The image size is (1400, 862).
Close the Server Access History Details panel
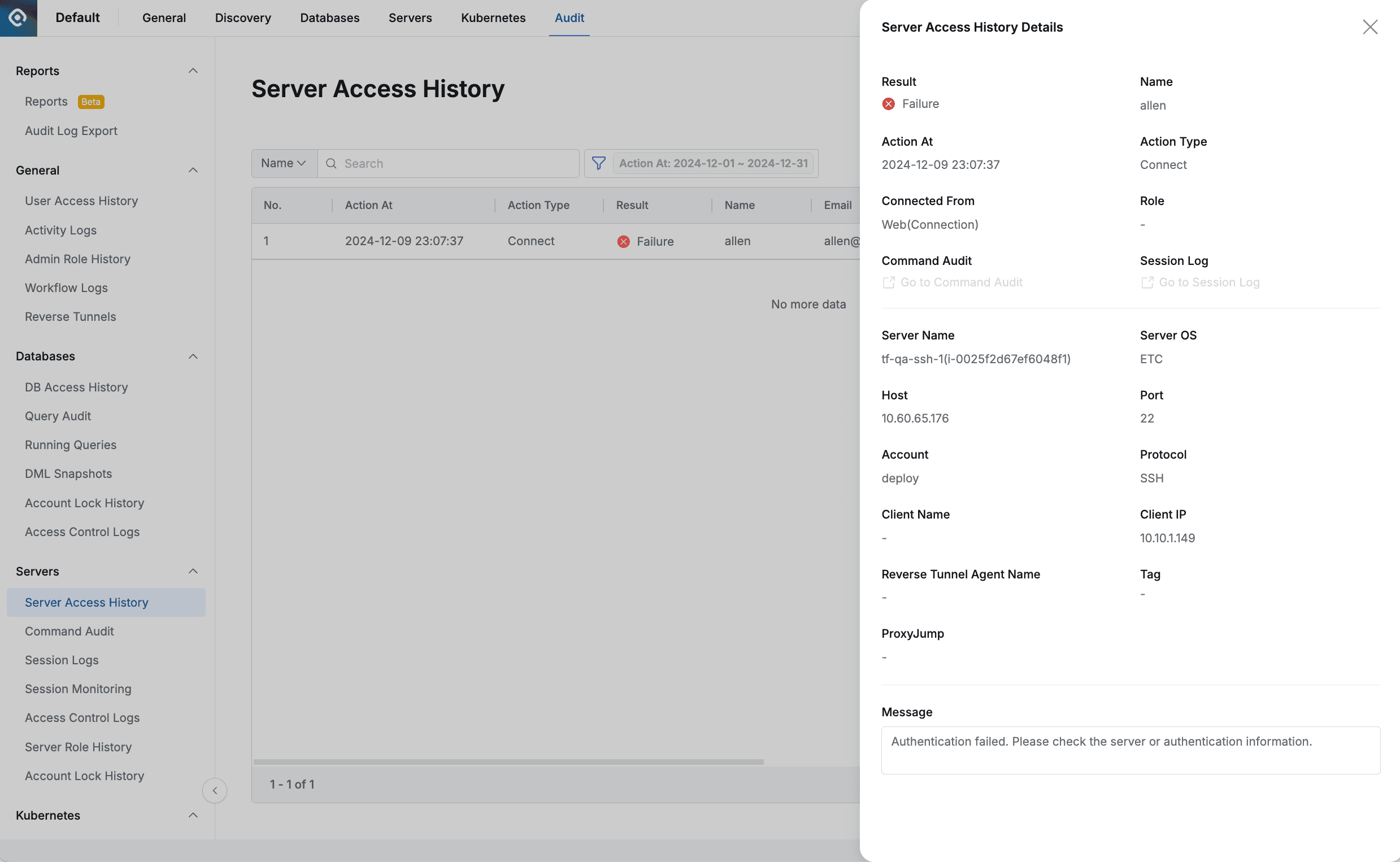click(1371, 27)
